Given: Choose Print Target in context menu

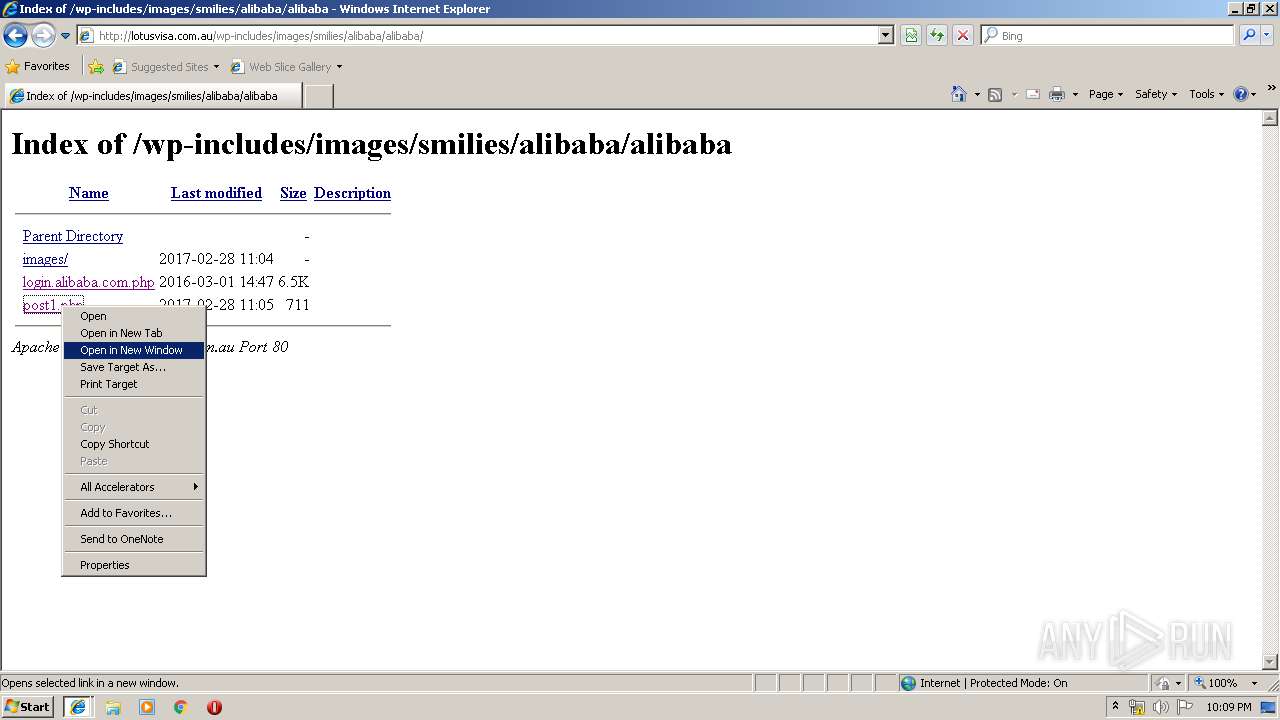Looking at the screenshot, I should tap(134, 384).
